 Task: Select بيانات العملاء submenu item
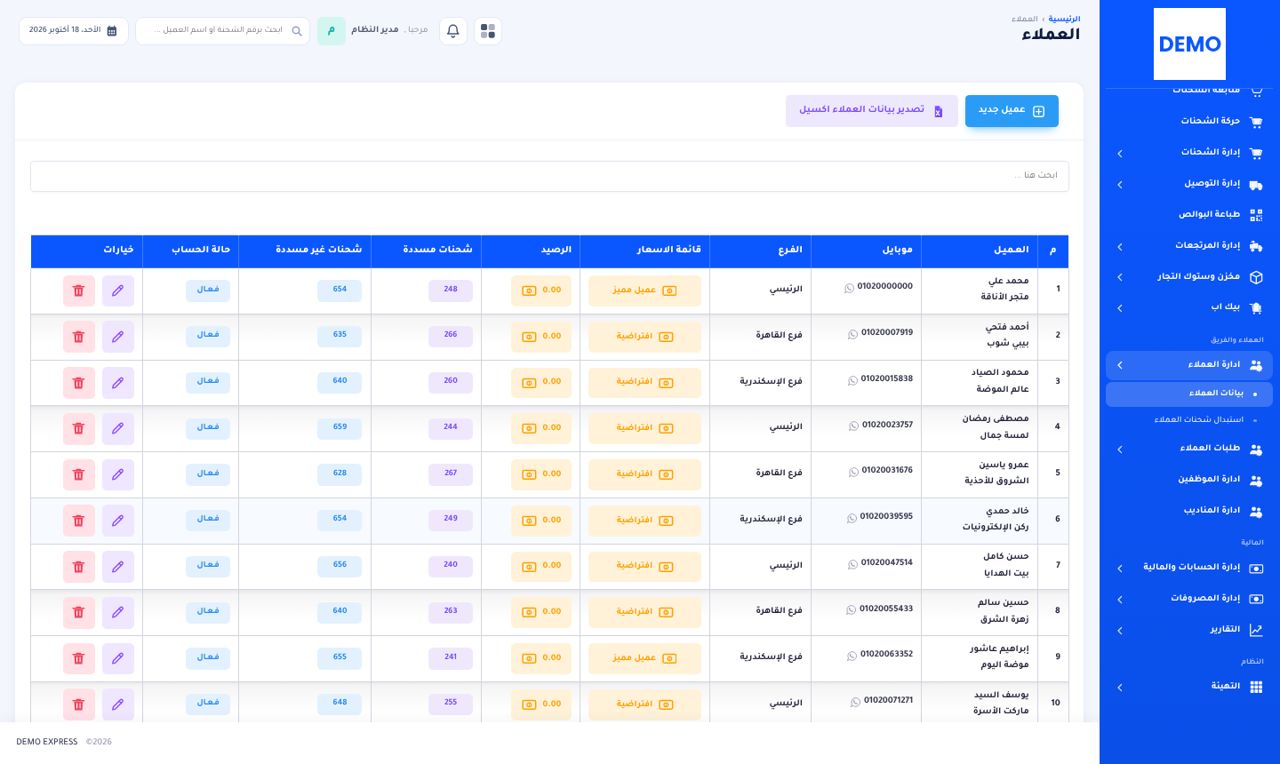(1189, 394)
